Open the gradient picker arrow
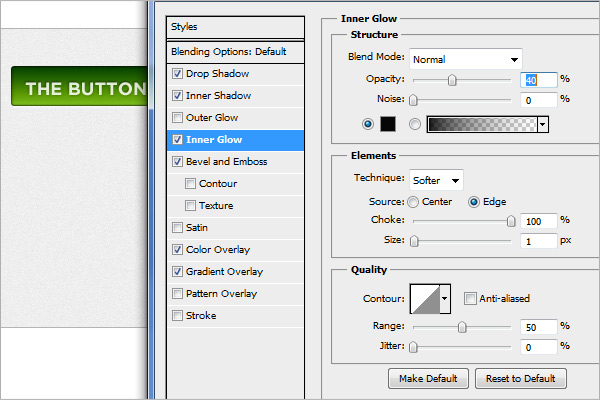Screen dimensions: 600x400 (x=543, y=124)
